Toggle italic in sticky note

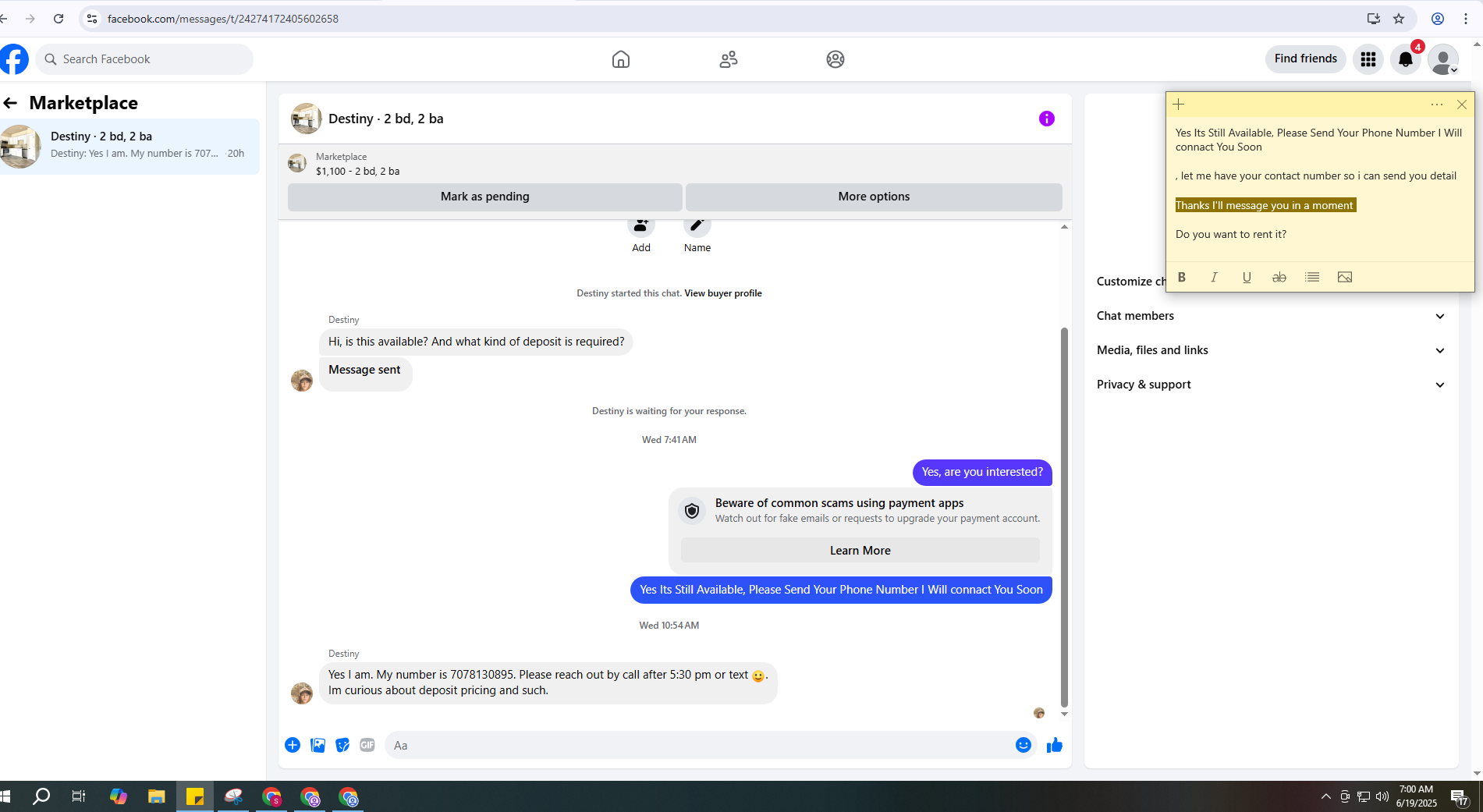(x=1215, y=277)
